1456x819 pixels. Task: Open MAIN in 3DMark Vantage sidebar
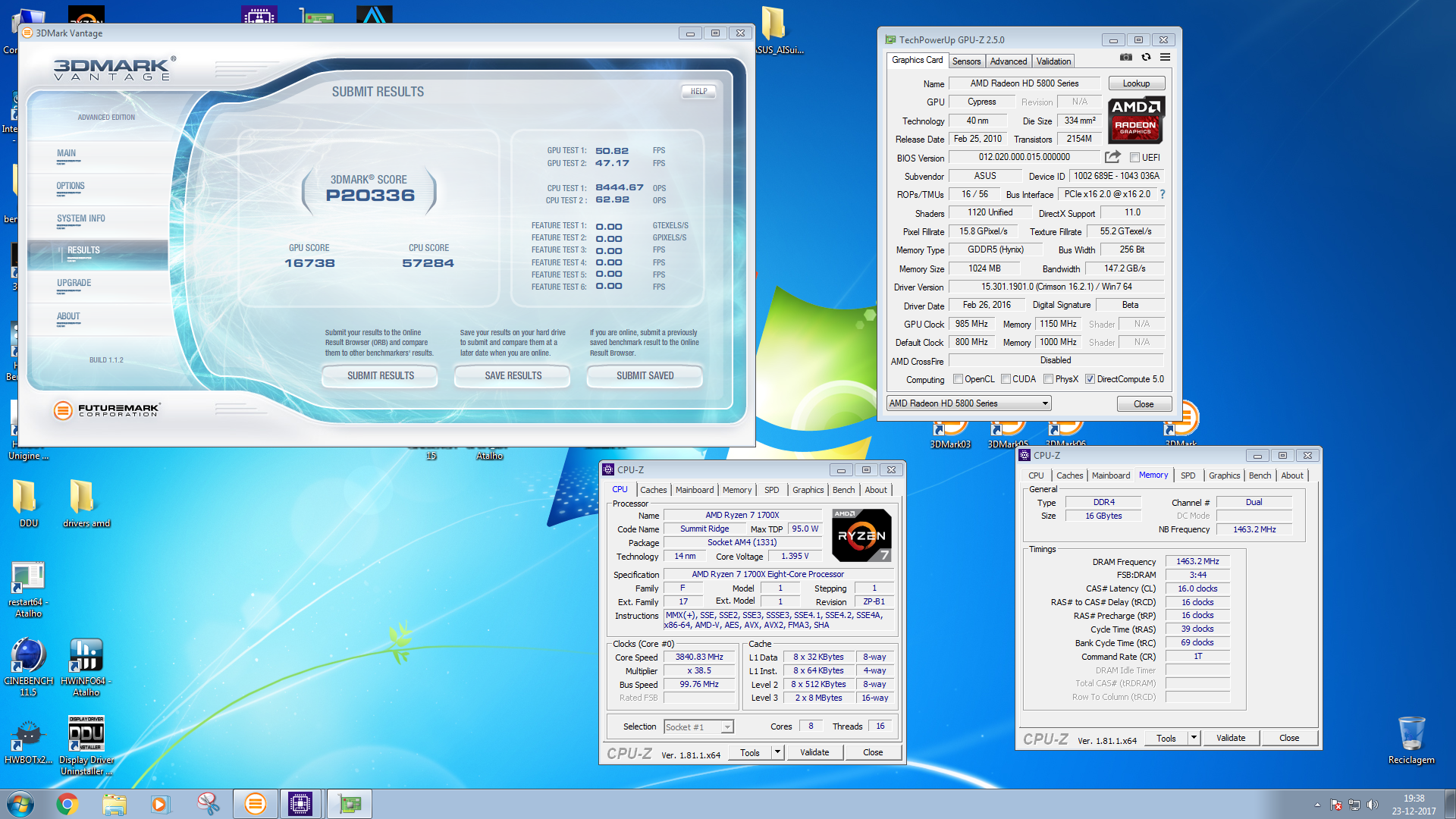(x=66, y=153)
